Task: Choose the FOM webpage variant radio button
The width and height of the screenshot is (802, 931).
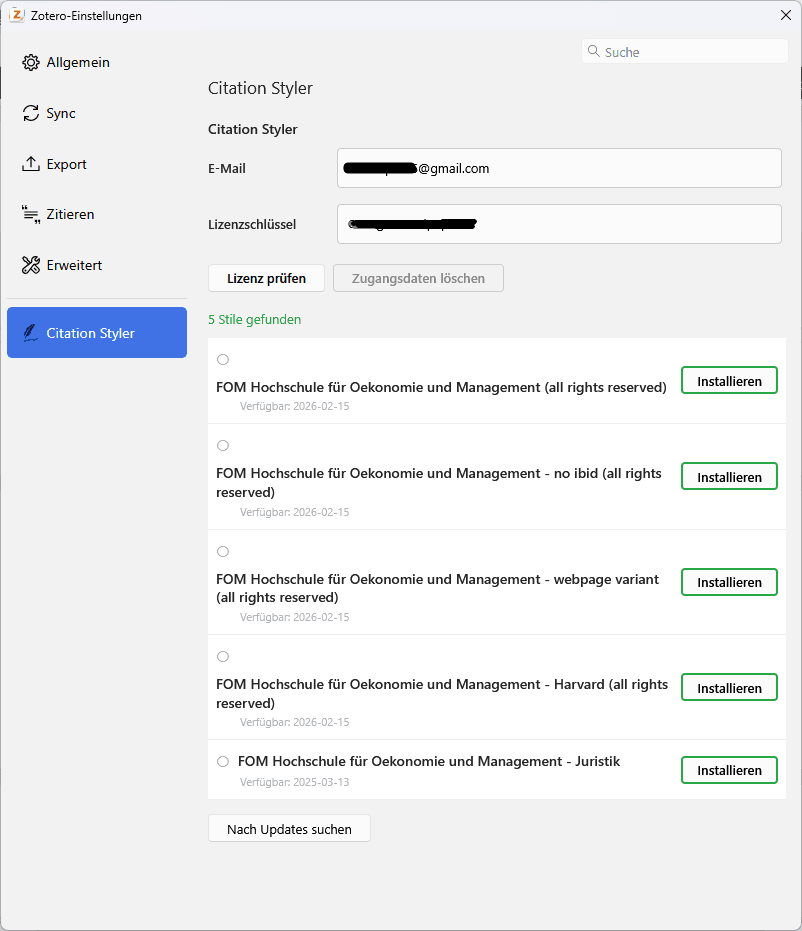Action: coord(223,551)
